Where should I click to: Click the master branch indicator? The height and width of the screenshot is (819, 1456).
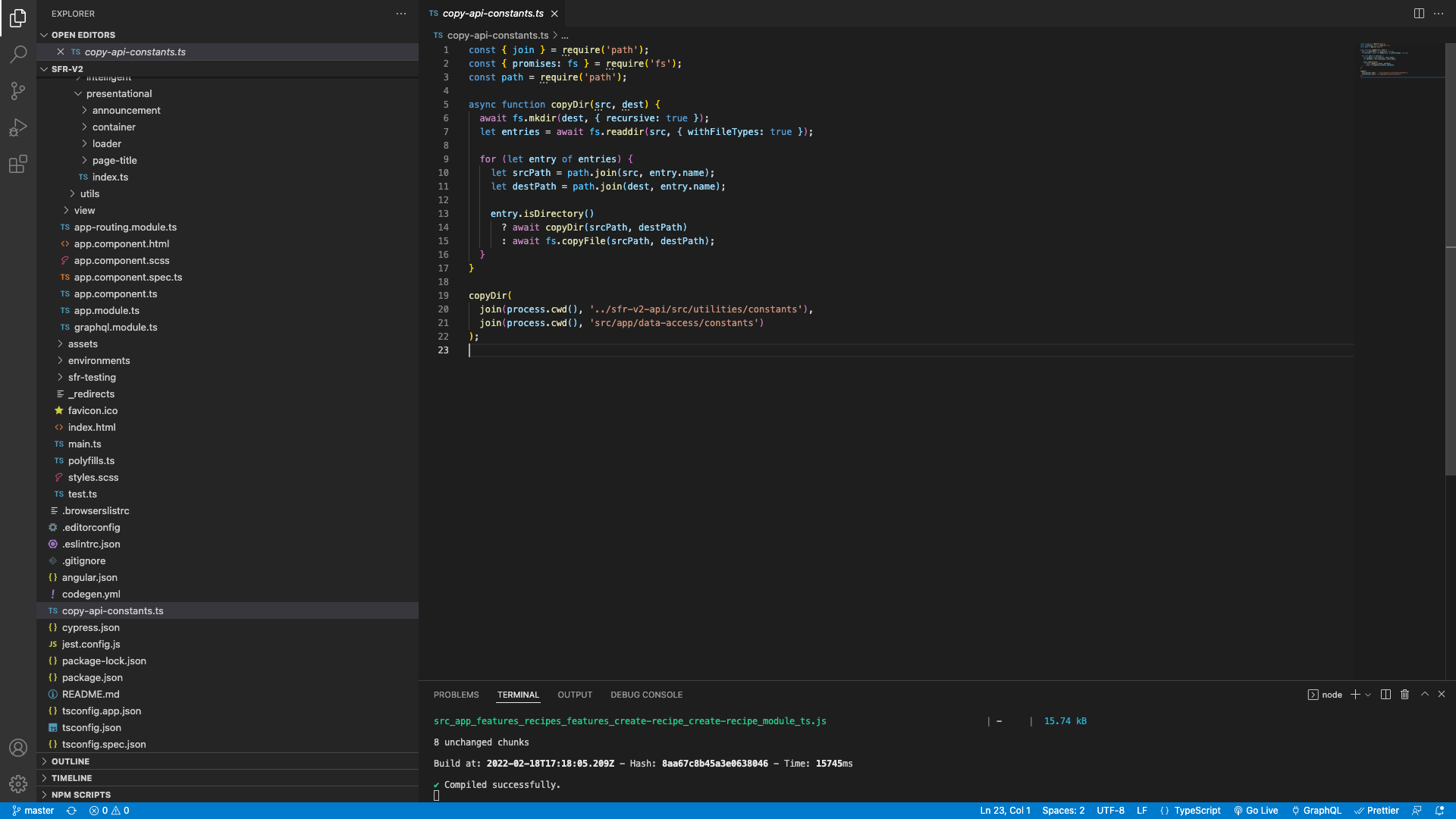(33, 811)
